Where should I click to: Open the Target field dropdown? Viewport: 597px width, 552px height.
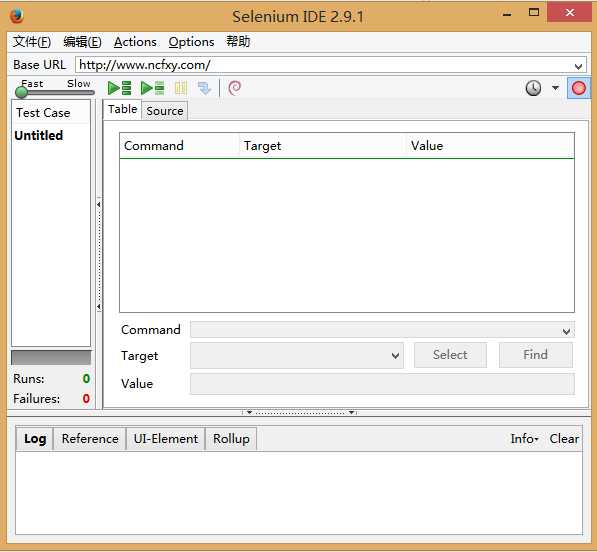tap(395, 356)
